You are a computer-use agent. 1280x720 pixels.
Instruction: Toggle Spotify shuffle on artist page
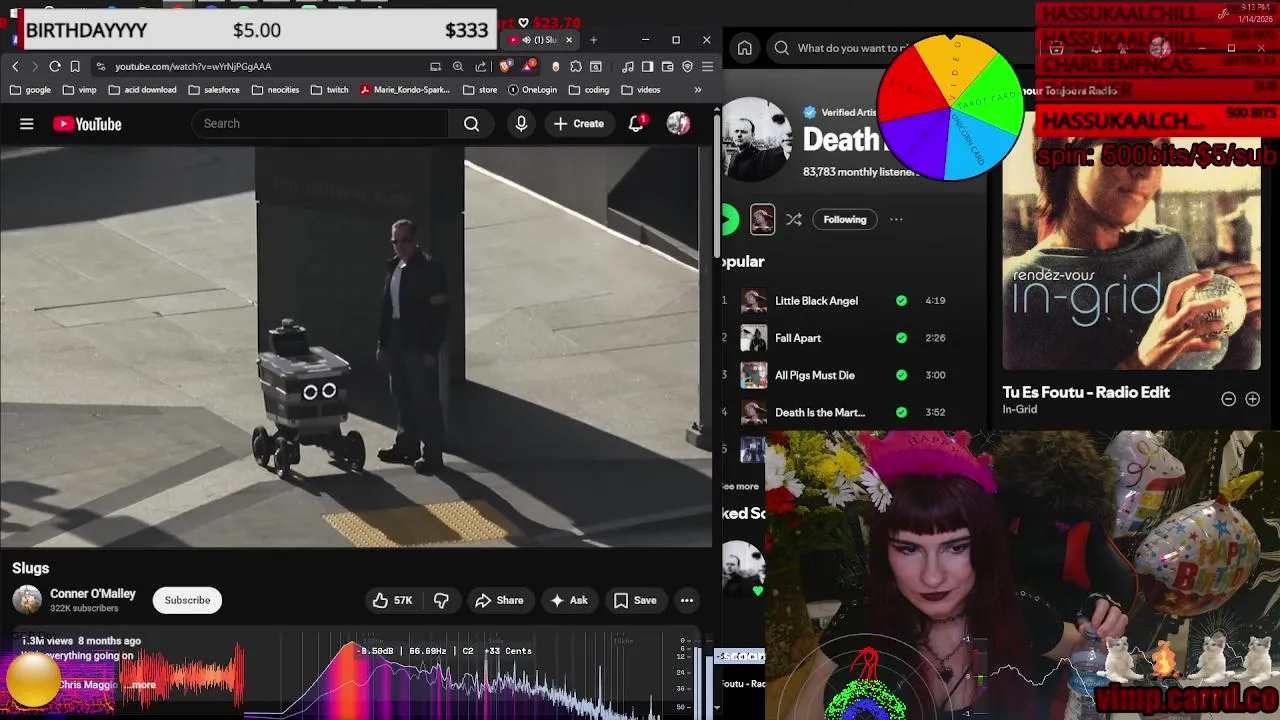(794, 219)
